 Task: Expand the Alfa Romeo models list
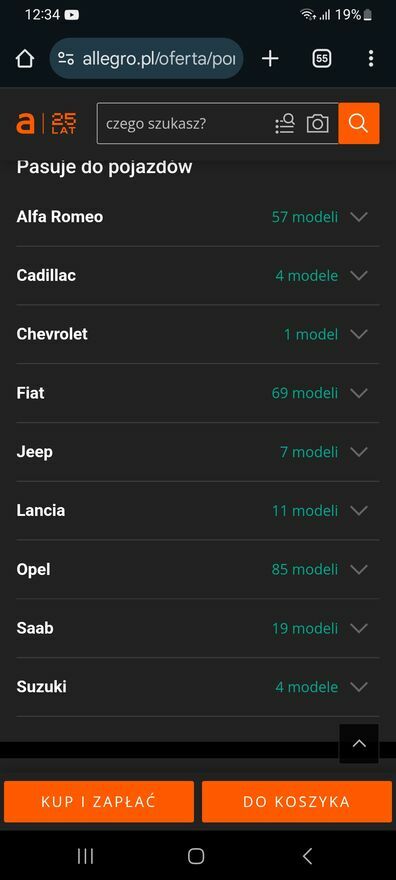pyautogui.click(x=198, y=217)
